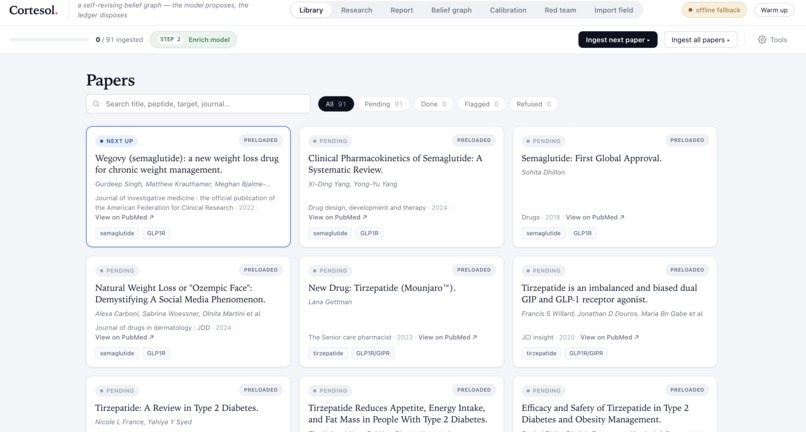
Task: Open the Calibration tab
Action: coord(508,10)
